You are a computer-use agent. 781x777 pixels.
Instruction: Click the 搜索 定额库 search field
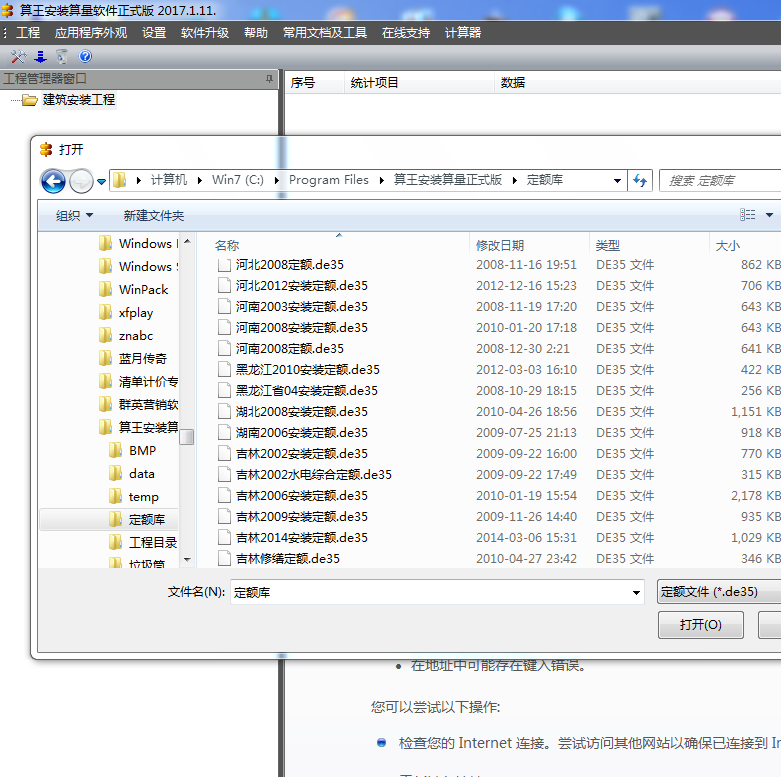tap(720, 180)
